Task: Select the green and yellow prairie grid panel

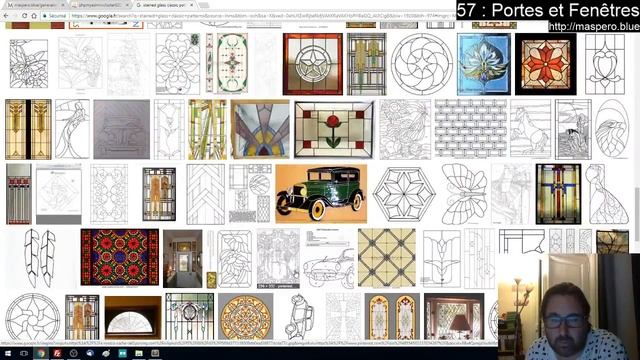Action: pos(367,64)
